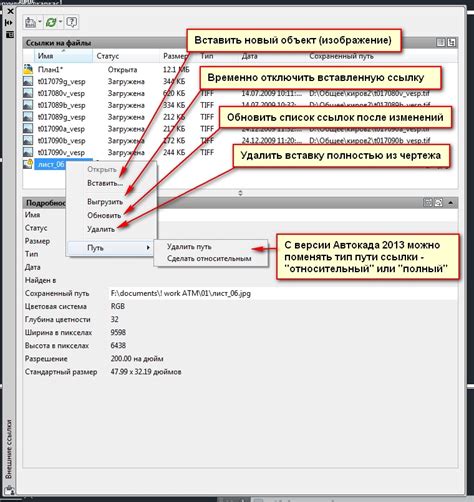Open dropdown arrow next to Refresh icon
The image size is (474, 502).
tap(60, 22)
